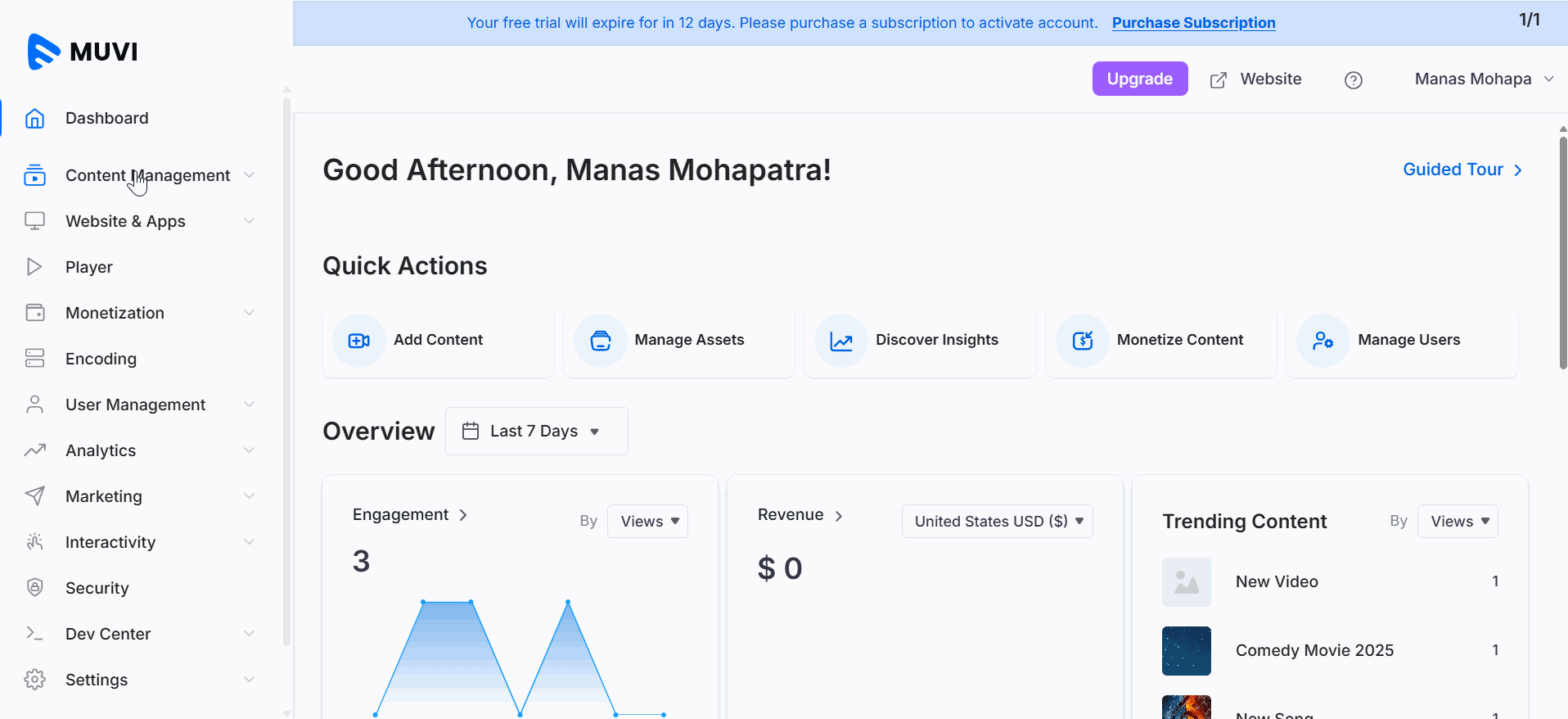This screenshot has height=719, width=1568.
Task: Click the Monetize Content icon
Action: 1082,341
